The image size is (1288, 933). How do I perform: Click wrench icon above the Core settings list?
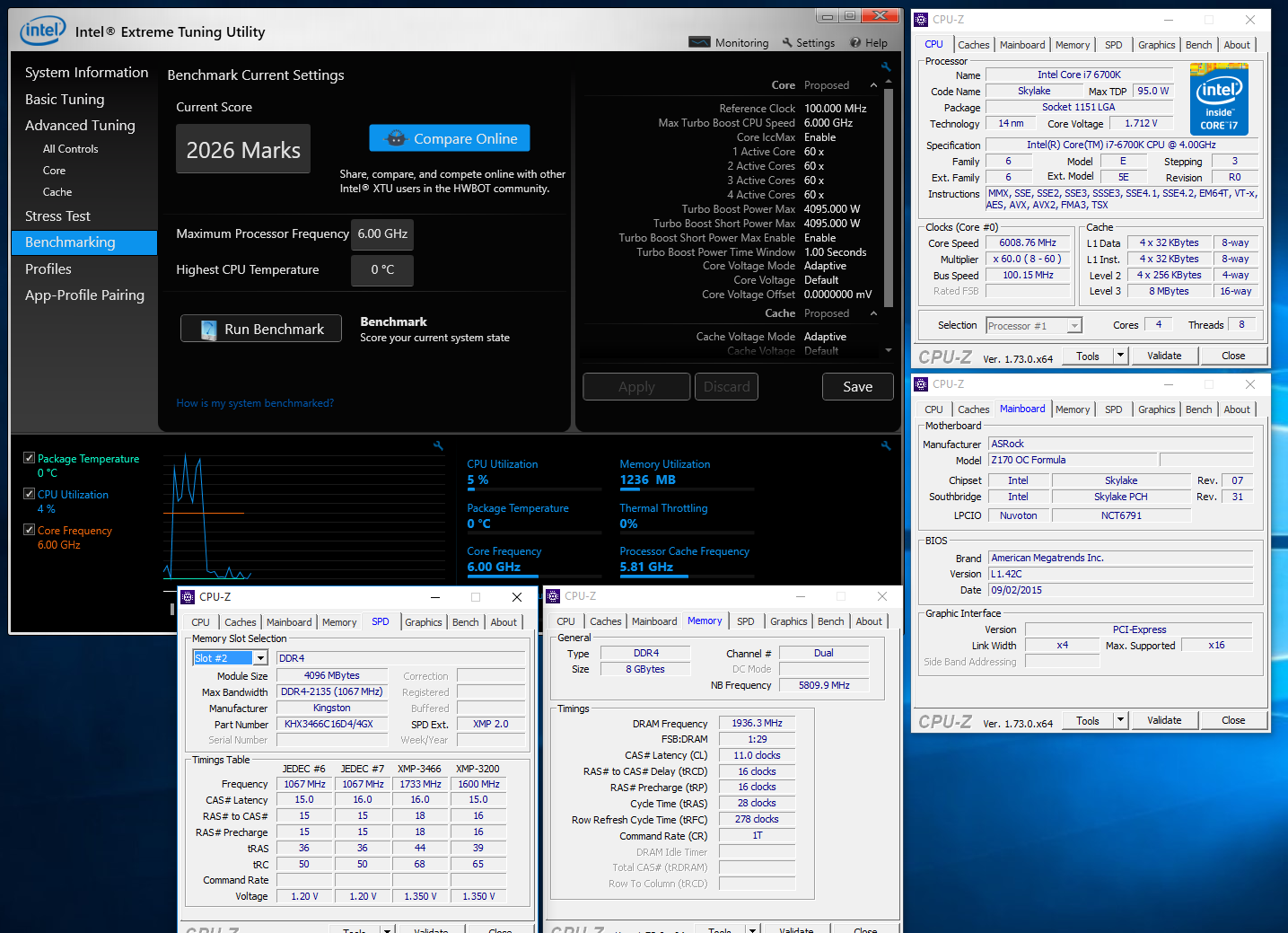886,66
